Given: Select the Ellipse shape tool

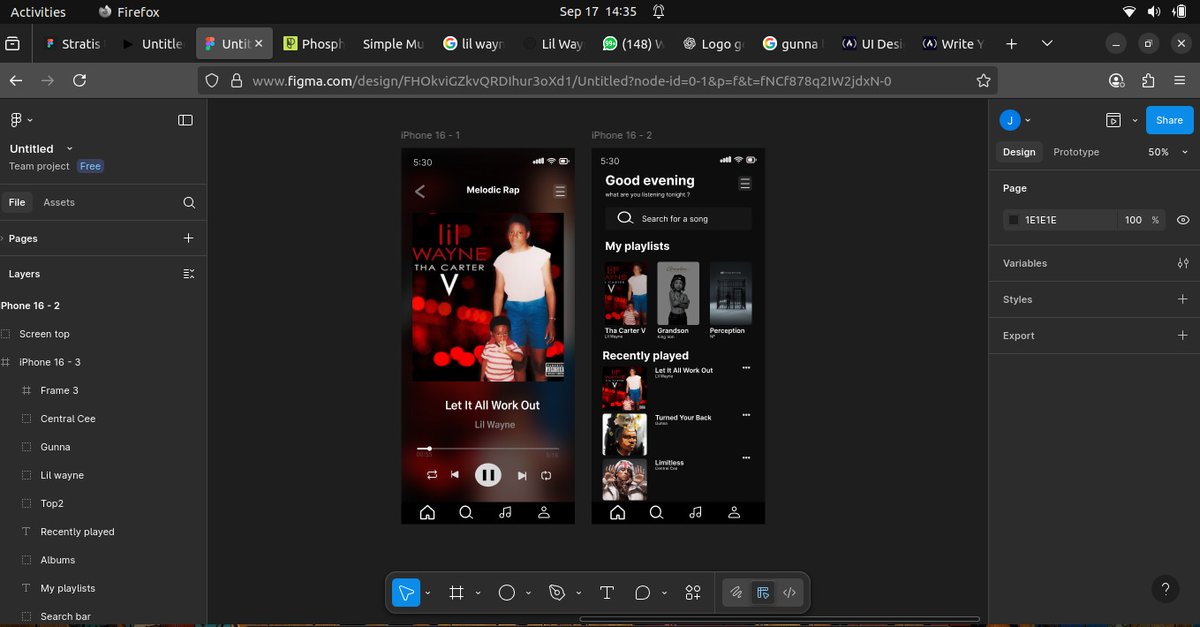Looking at the screenshot, I should coord(507,593).
